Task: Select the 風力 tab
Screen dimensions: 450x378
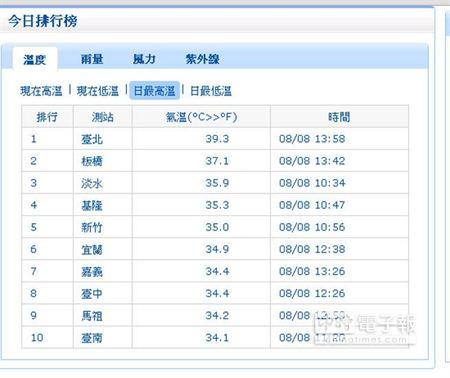Action: coord(144,59)
